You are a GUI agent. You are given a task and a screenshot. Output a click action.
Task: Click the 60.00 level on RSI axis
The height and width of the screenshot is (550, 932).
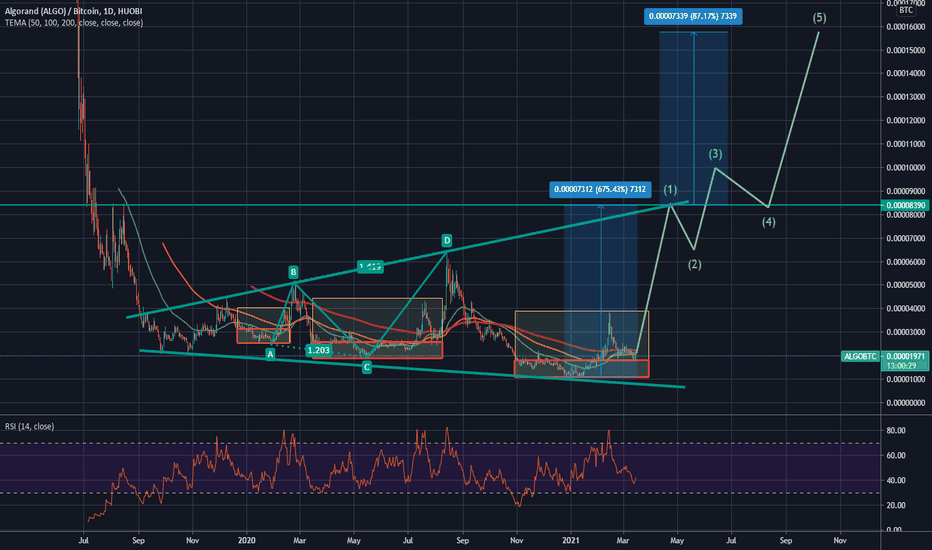pos(896,455)
